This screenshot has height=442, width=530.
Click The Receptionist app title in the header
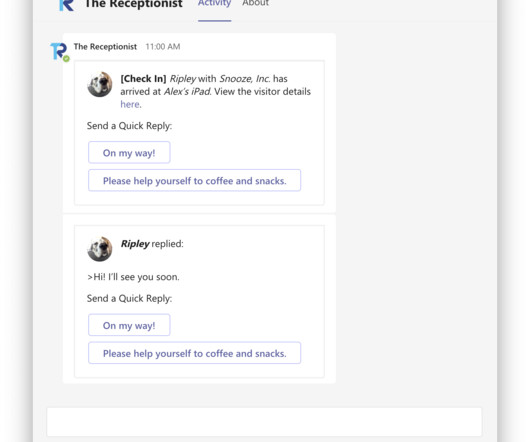[134, 4]
